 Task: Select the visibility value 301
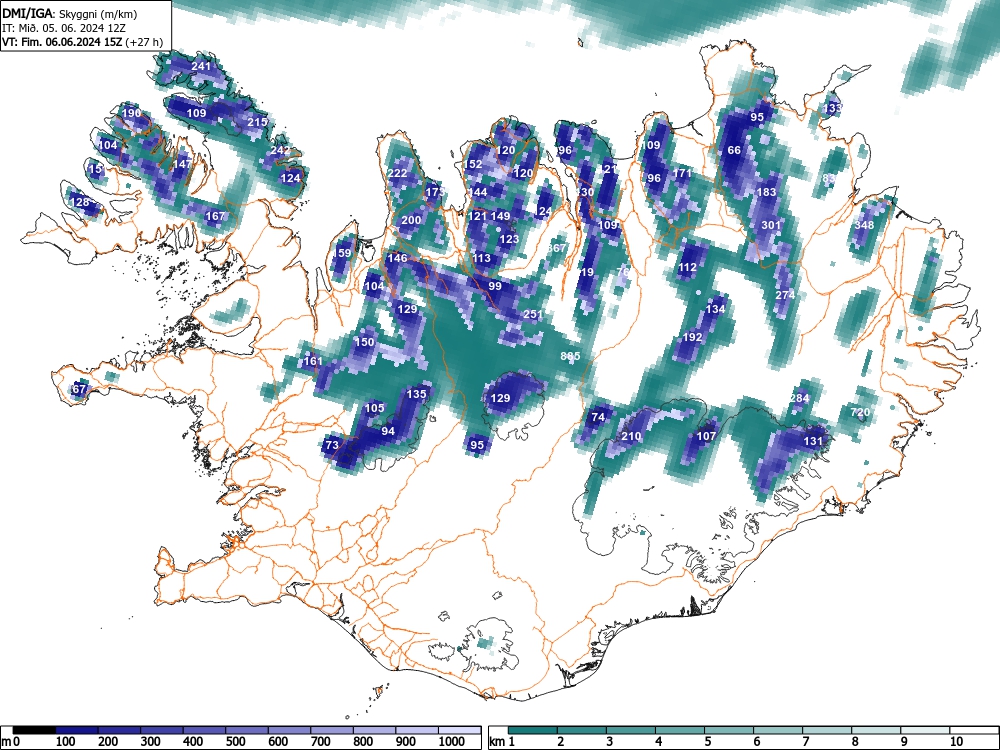point(771,224)
